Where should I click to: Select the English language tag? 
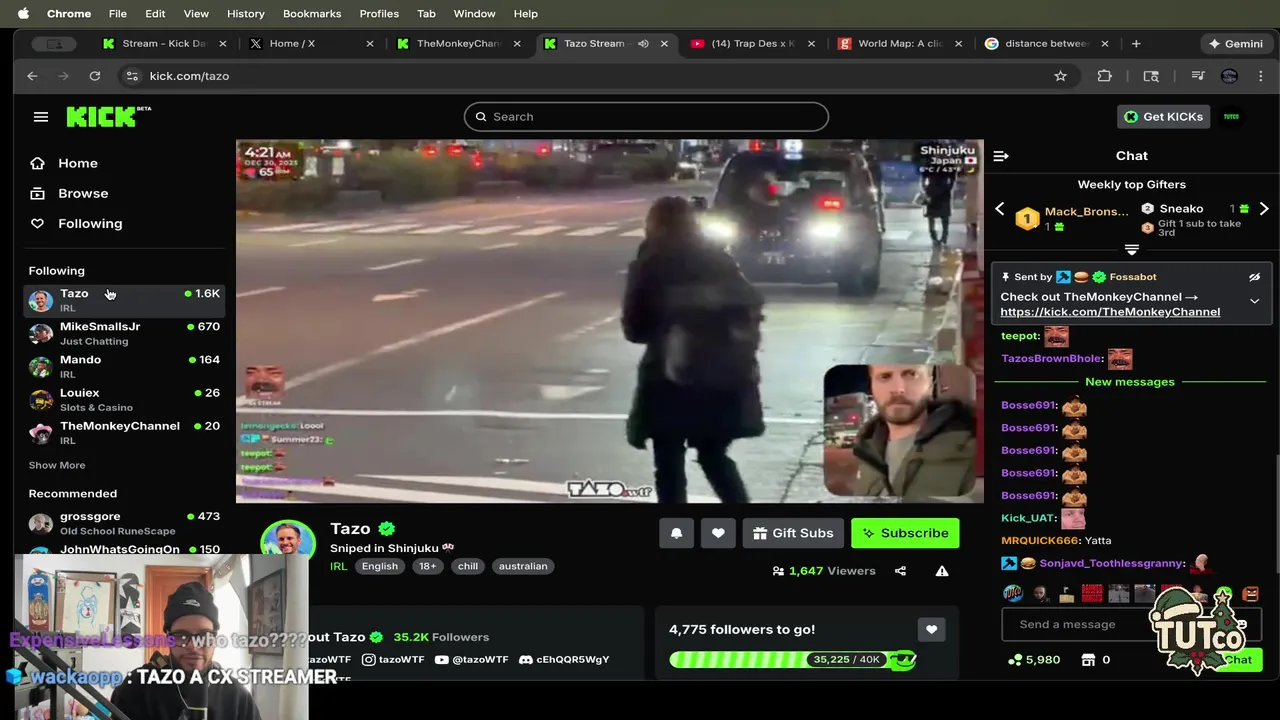[380, 566]
